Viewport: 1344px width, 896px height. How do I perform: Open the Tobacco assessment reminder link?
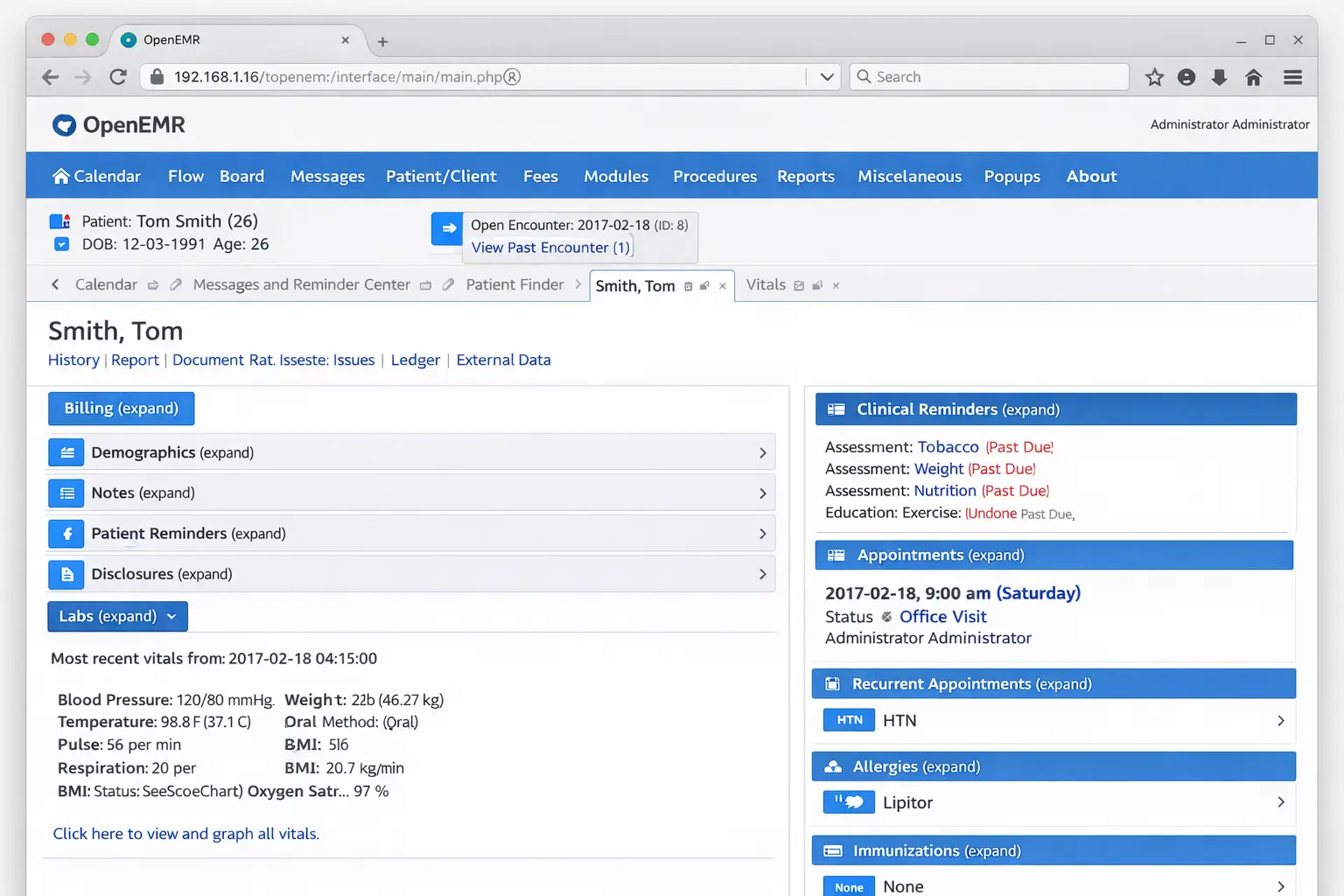click(948, 447)
